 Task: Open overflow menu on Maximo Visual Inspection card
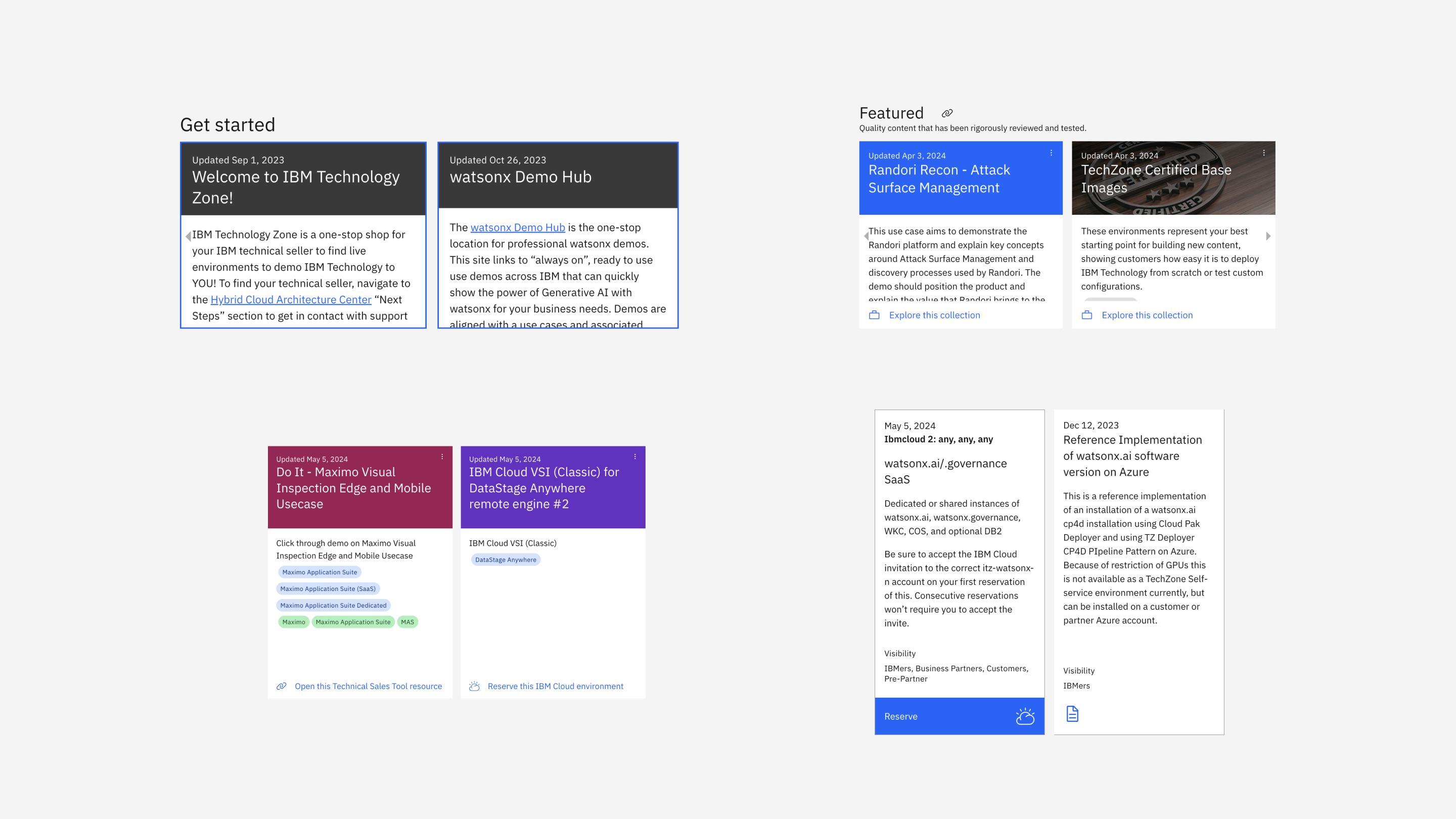coord(442,457)
